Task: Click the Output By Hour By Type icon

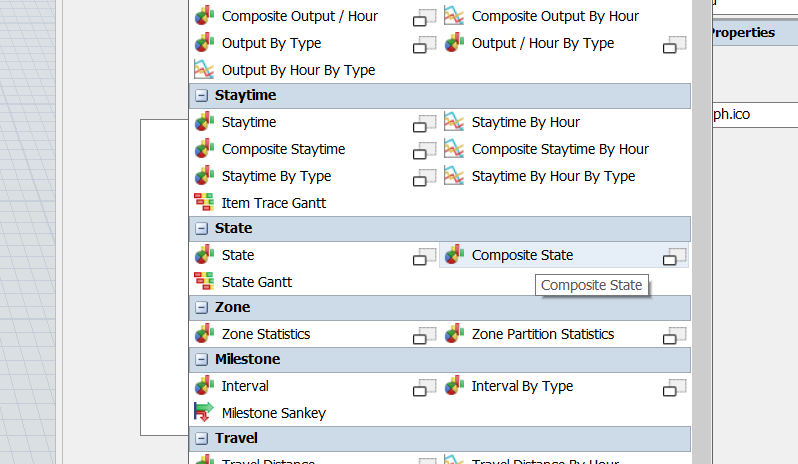Action: (x=204, y=70)
